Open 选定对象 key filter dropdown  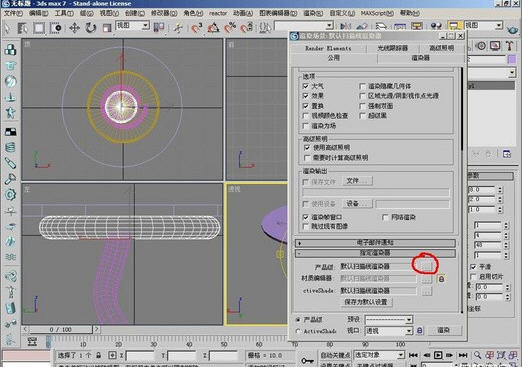pyautogui.click(x=379, y=355)
